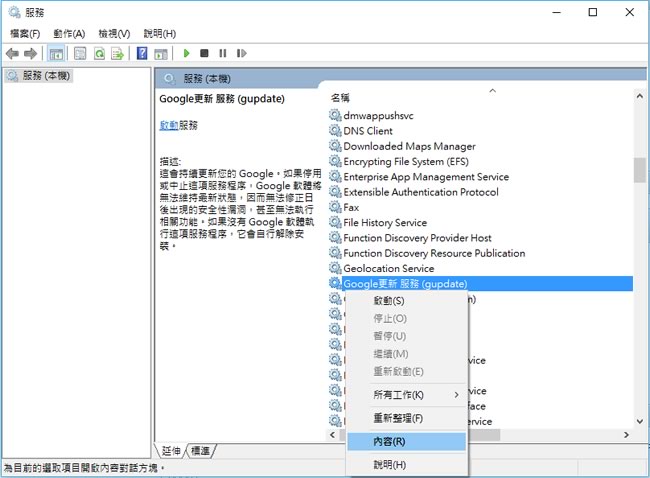
Task: Switch to the 標準 tab
Action: [x=200, y=451]
